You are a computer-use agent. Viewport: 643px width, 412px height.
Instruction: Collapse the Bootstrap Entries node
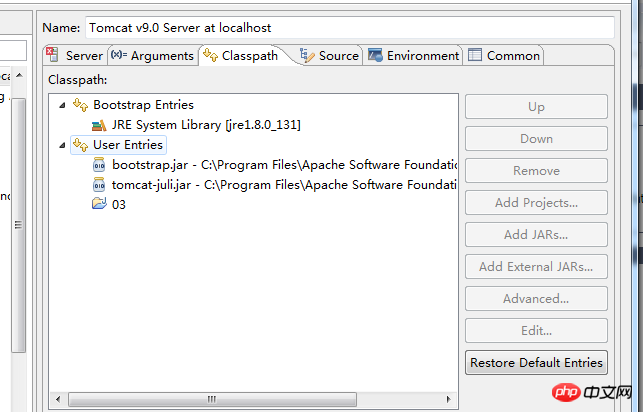(62, 105)
